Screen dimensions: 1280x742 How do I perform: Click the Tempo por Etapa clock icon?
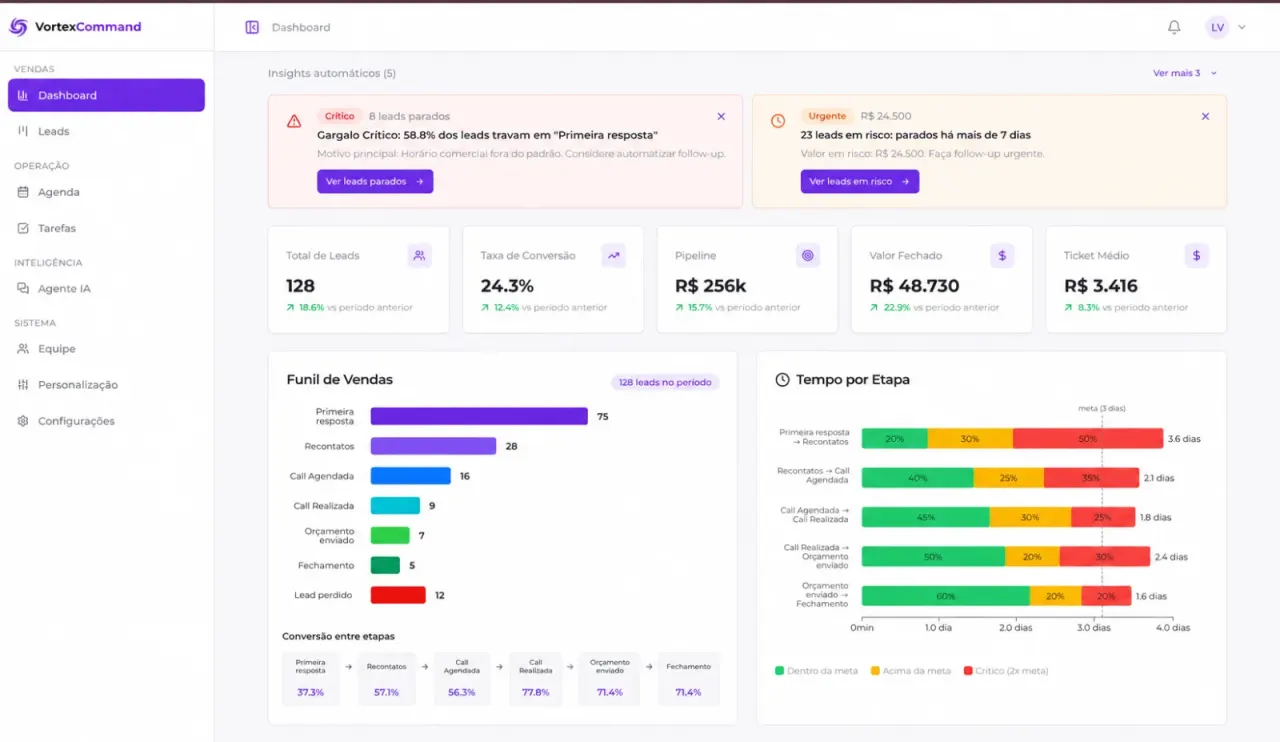point(783,380)
